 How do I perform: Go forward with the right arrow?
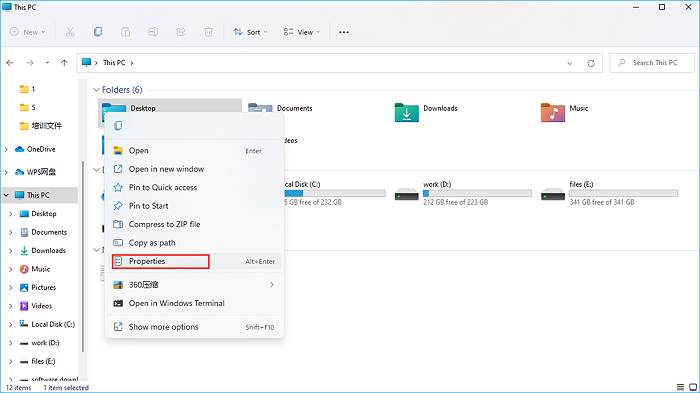pos(30,63)
